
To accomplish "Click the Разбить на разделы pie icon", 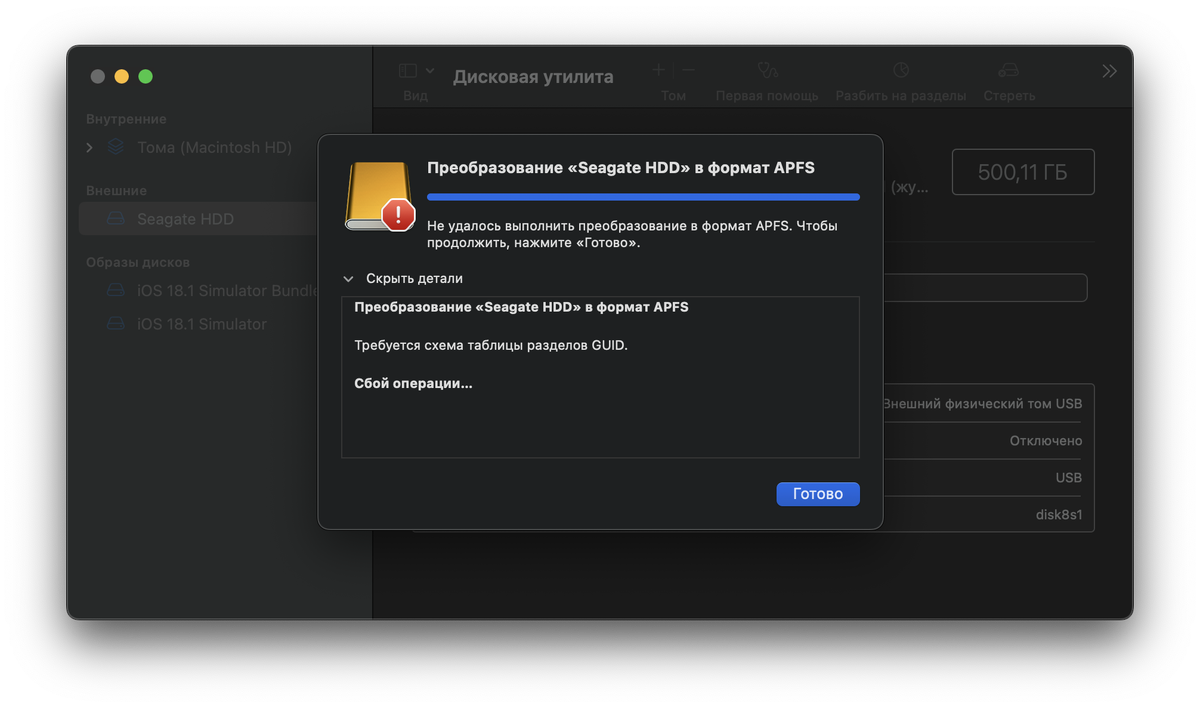I will 901,70.
